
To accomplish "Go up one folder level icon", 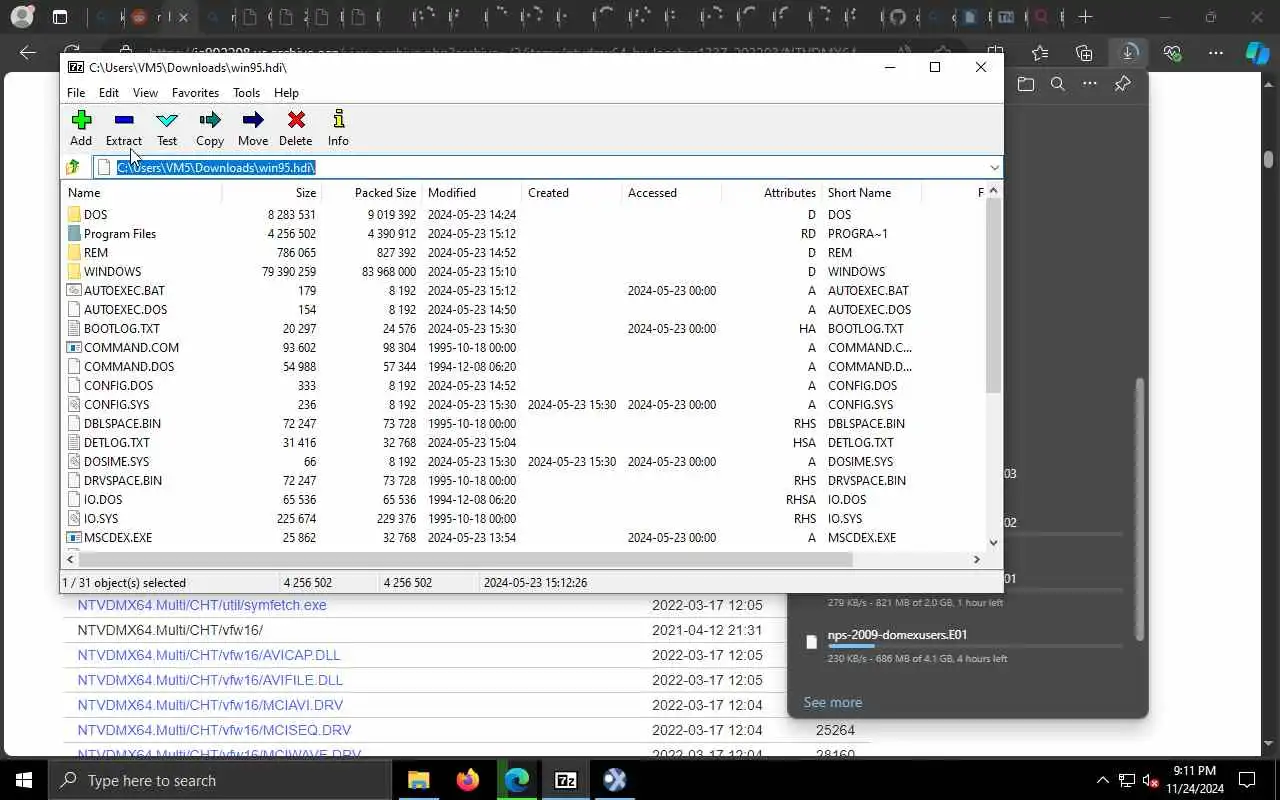I will (x=73, y=167).
